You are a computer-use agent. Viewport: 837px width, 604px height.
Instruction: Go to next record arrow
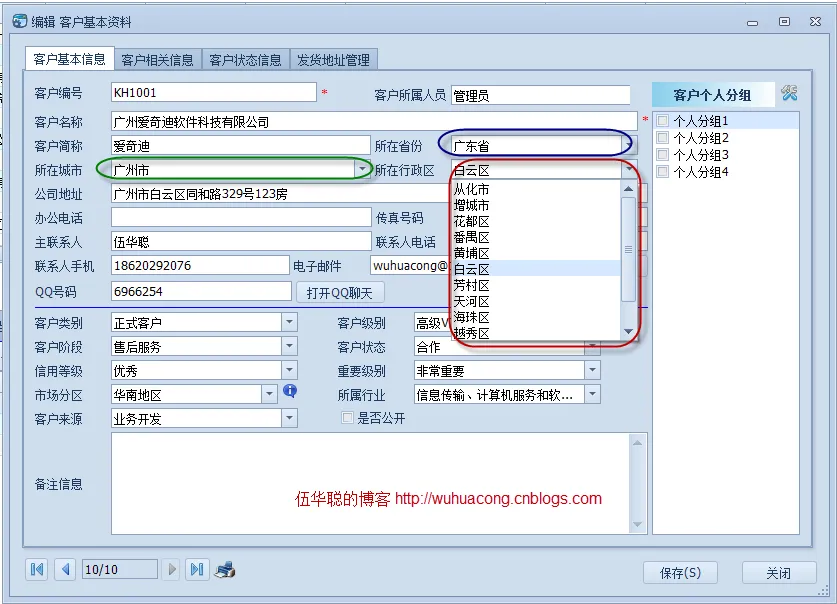point(172,569)
